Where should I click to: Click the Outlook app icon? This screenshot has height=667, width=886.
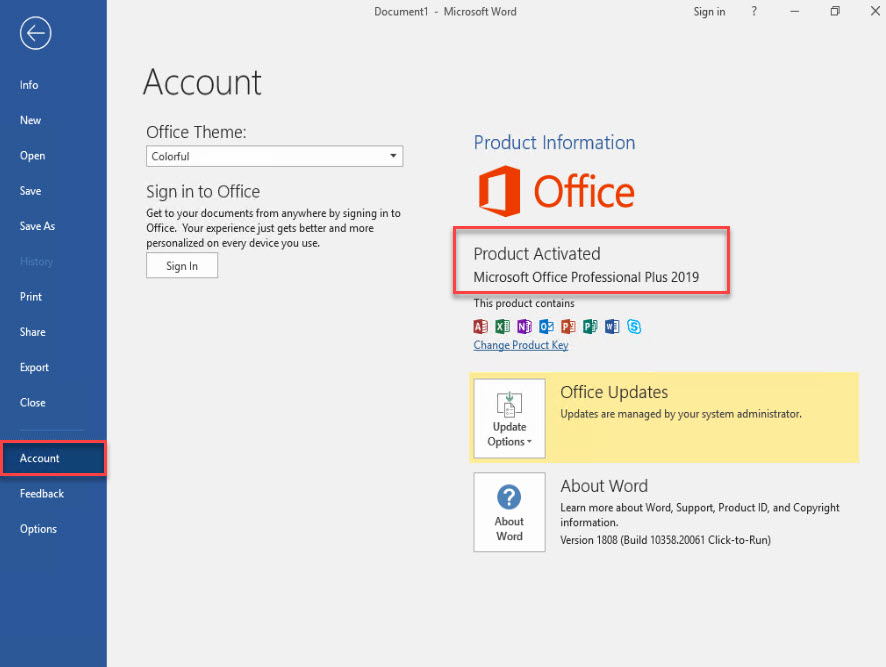click(546, 326)
